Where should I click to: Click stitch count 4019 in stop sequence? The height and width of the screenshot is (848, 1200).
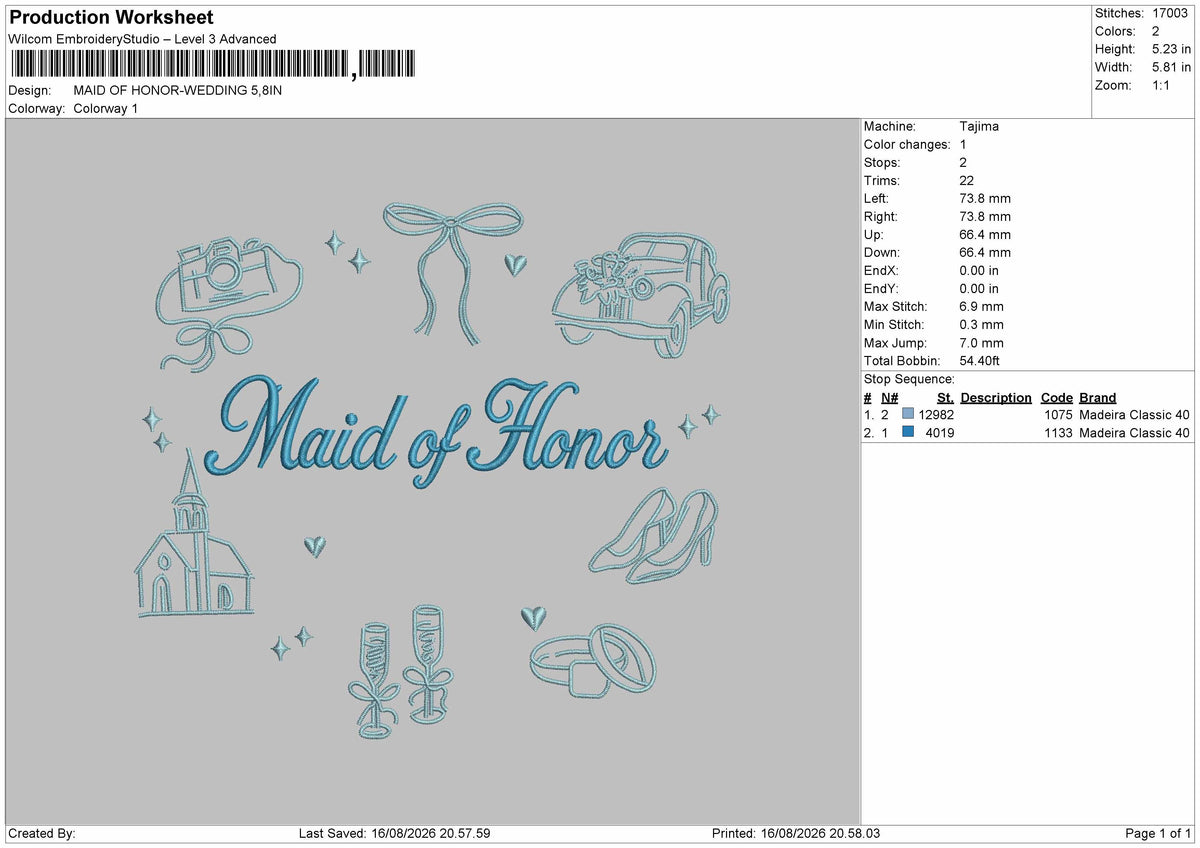point(940,432)
